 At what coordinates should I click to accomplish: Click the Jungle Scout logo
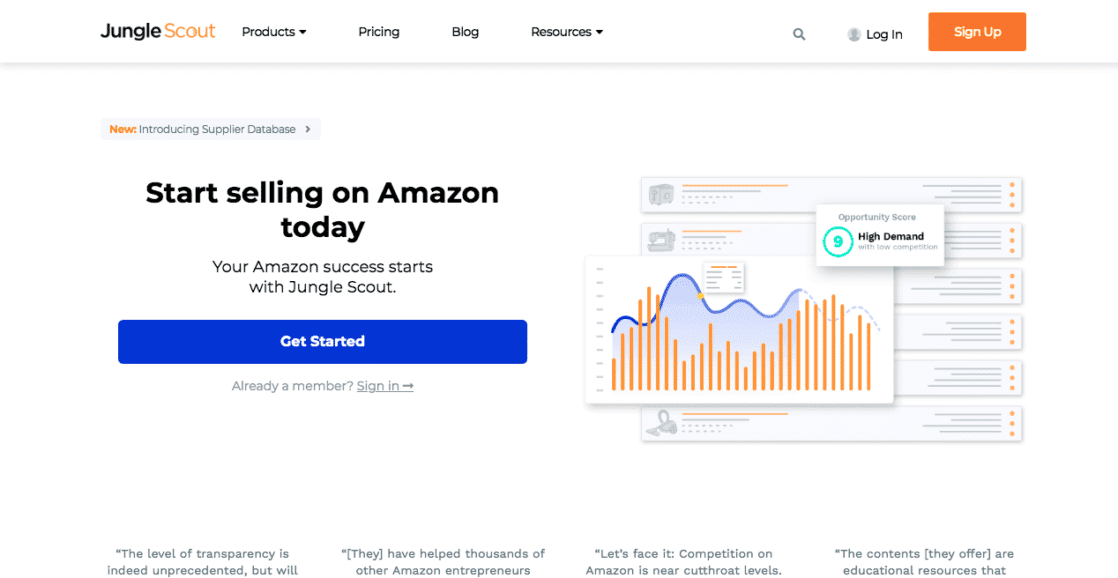click(x=158, y=31)
